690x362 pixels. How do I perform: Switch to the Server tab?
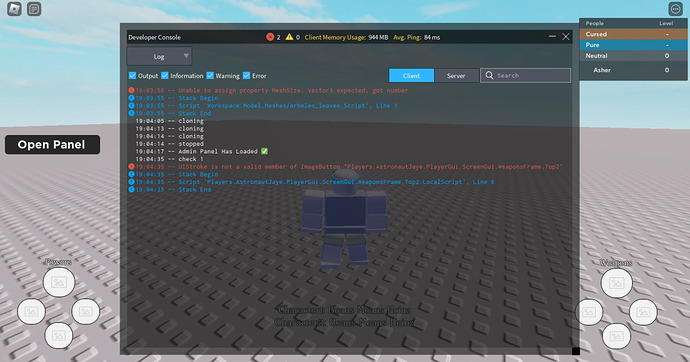[x=456, y=76]
